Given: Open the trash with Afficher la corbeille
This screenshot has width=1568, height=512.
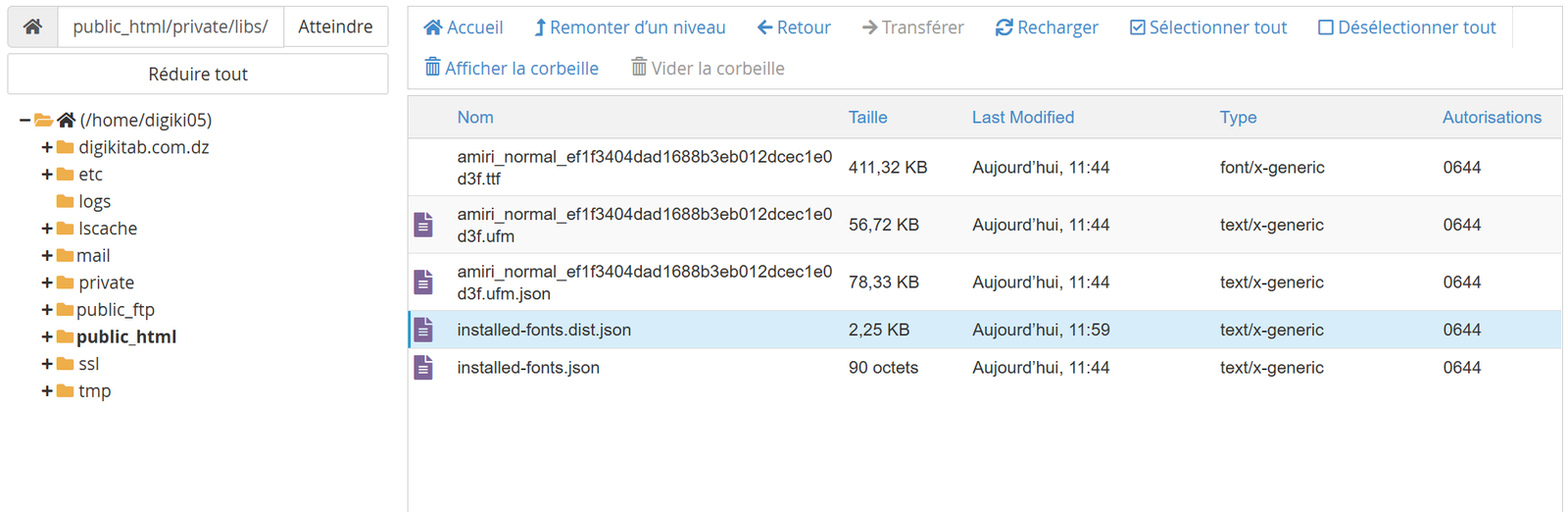Looking at the screenshot, I should click(511, 68).
